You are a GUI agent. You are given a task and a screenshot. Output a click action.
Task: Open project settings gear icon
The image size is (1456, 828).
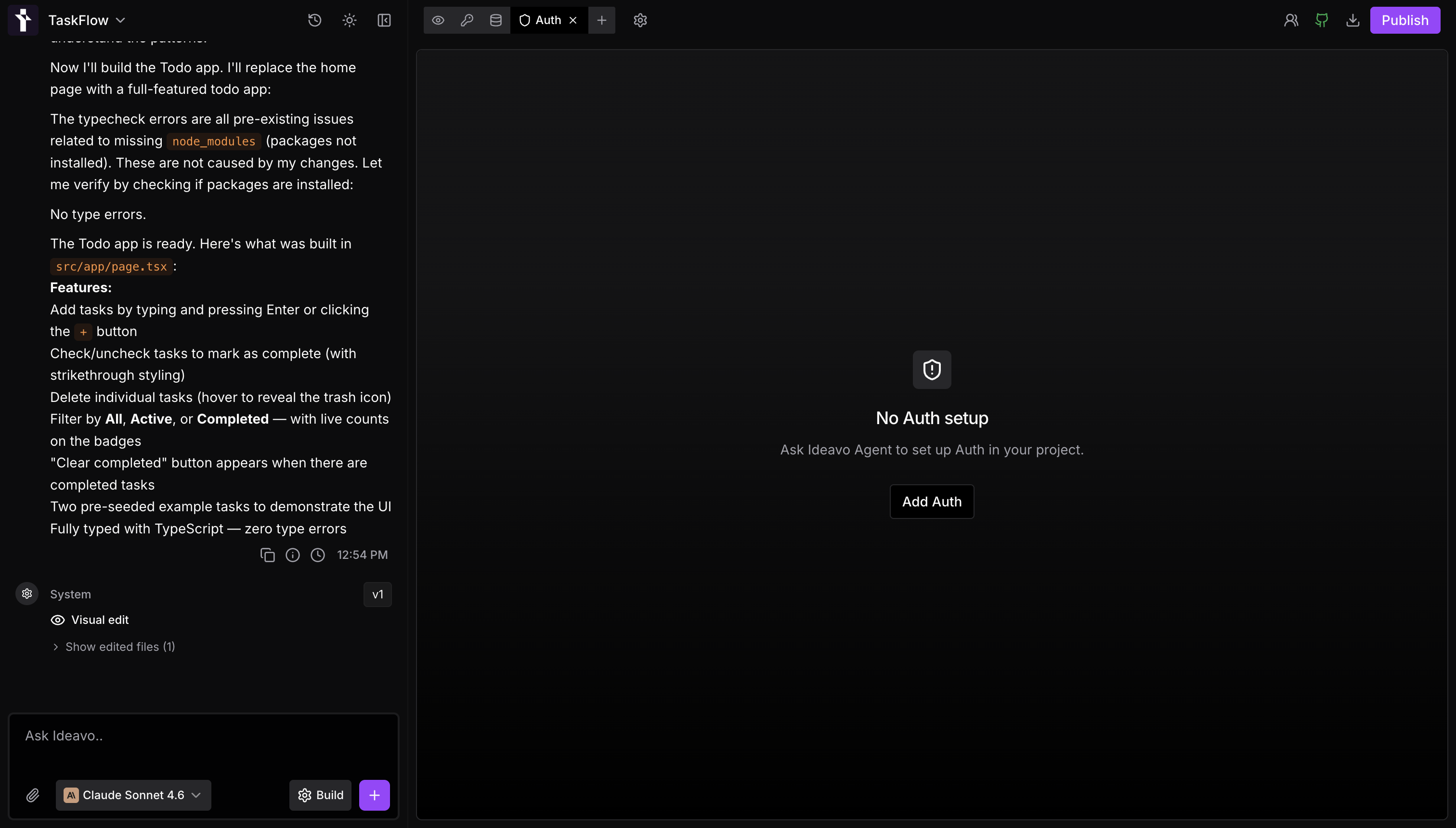point(640,21)
